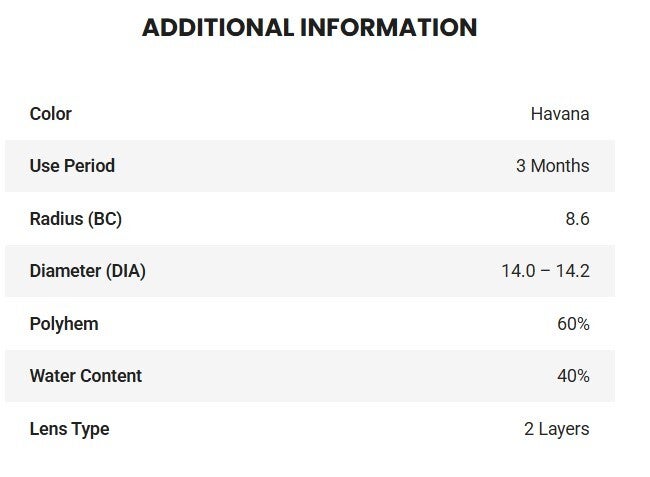Screen dimensions: 650x477
Task: Click the 2 Layers value
Action: (x=557, y=429)
